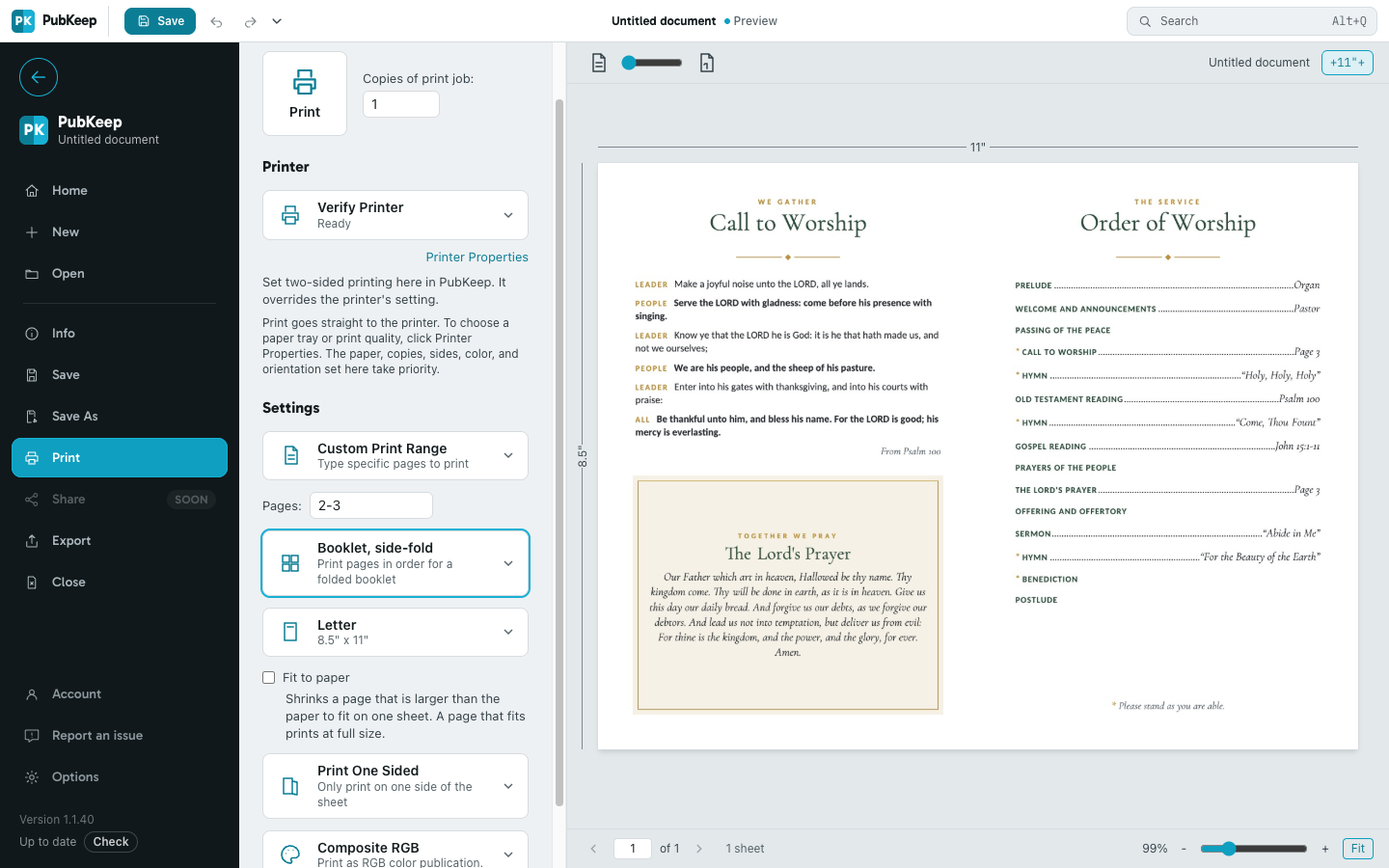Choose Save As in the sidebar

coord(120,417)
